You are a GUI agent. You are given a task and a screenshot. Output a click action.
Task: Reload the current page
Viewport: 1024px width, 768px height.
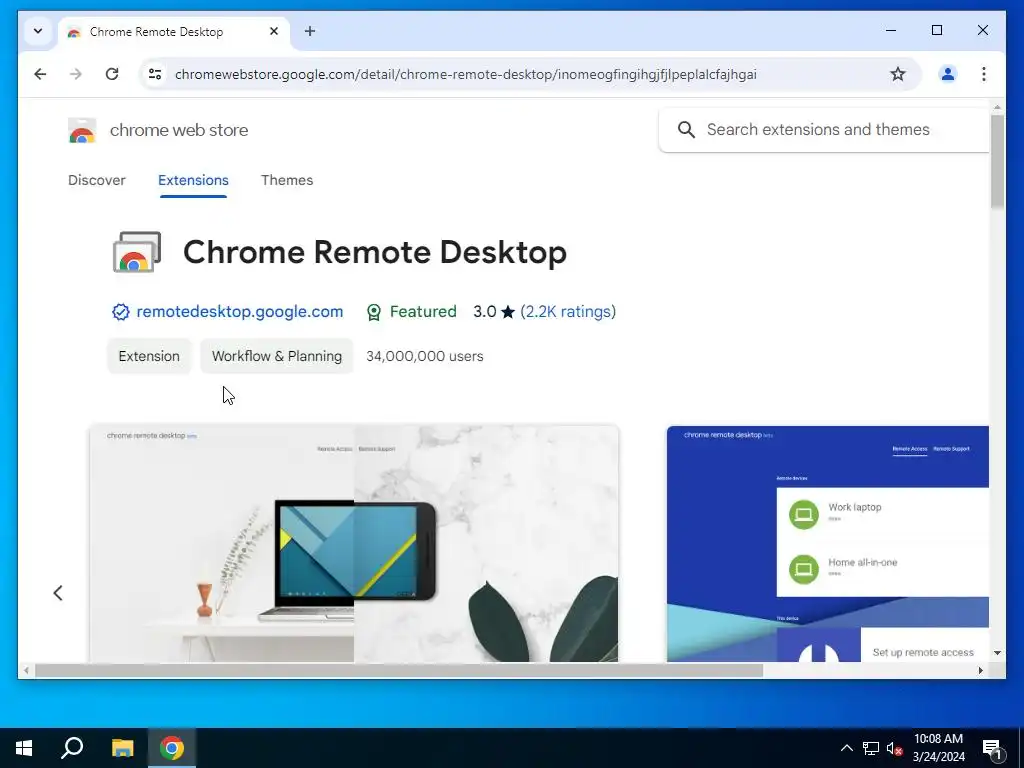tap(112, 74)
